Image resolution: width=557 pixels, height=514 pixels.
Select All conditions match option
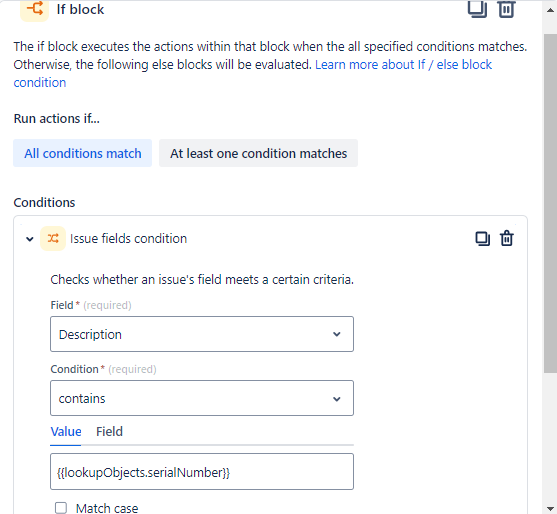pyautogui.click(x=82, y=153)
